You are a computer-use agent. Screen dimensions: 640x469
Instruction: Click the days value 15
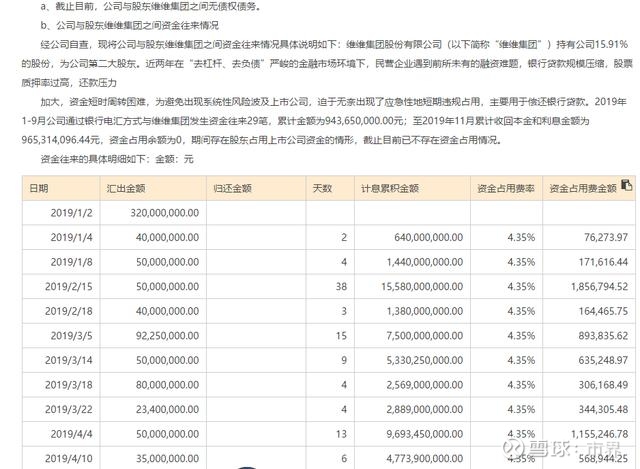[341, 336]
